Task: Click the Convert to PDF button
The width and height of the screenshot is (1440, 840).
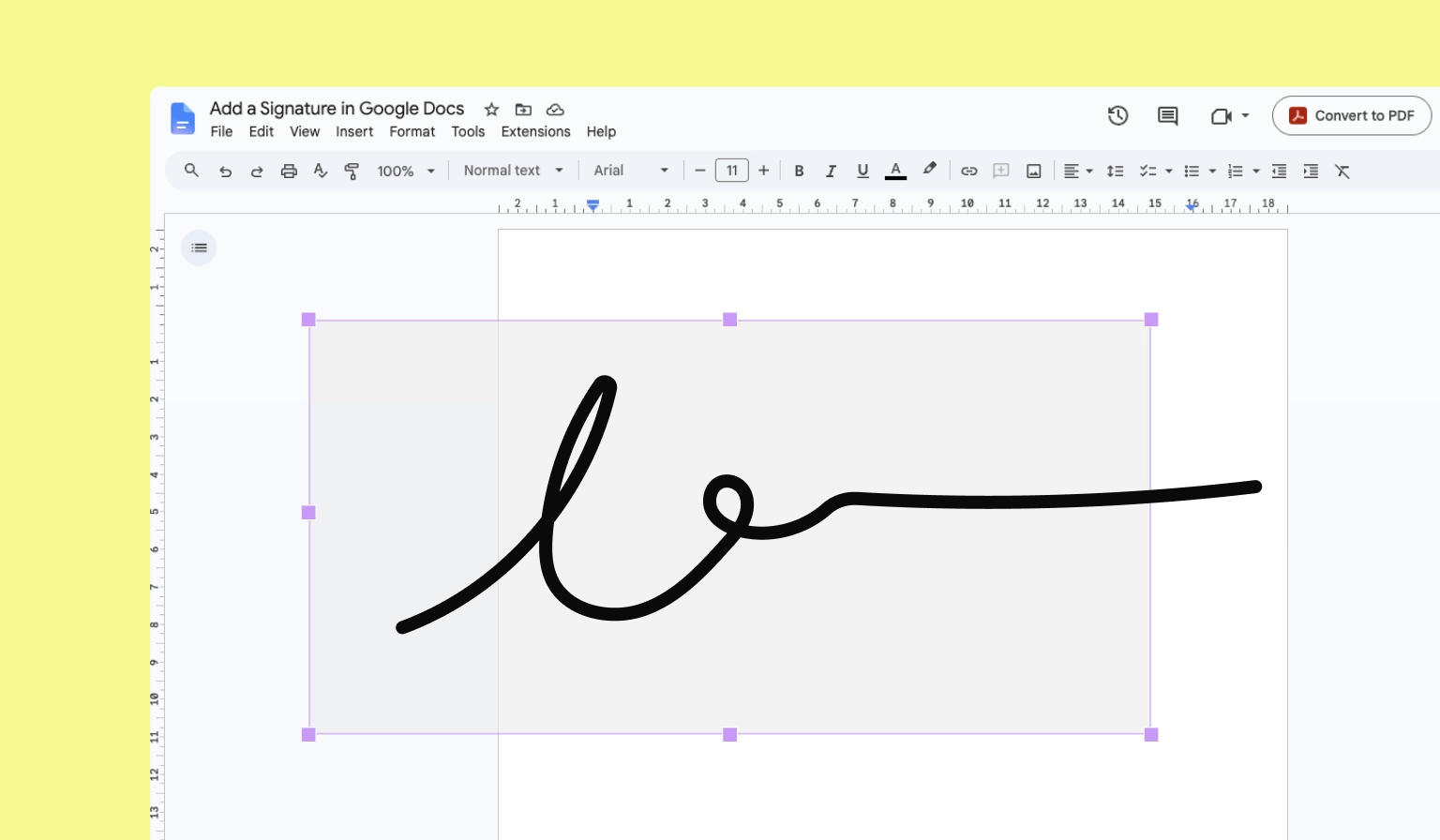Action: (x=1351, y=115)
